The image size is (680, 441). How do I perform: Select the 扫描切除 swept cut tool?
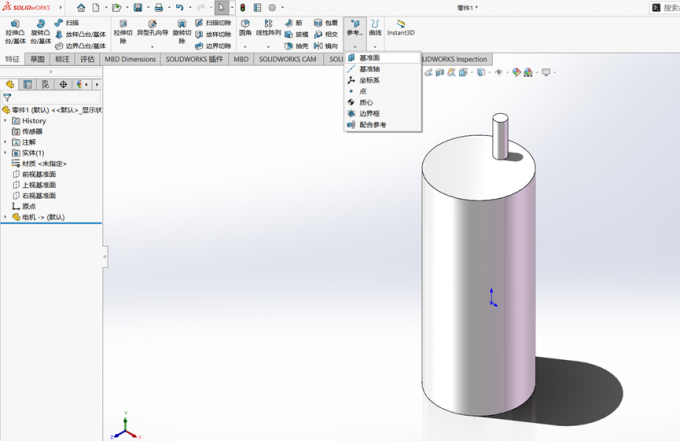tap(213, 23)
